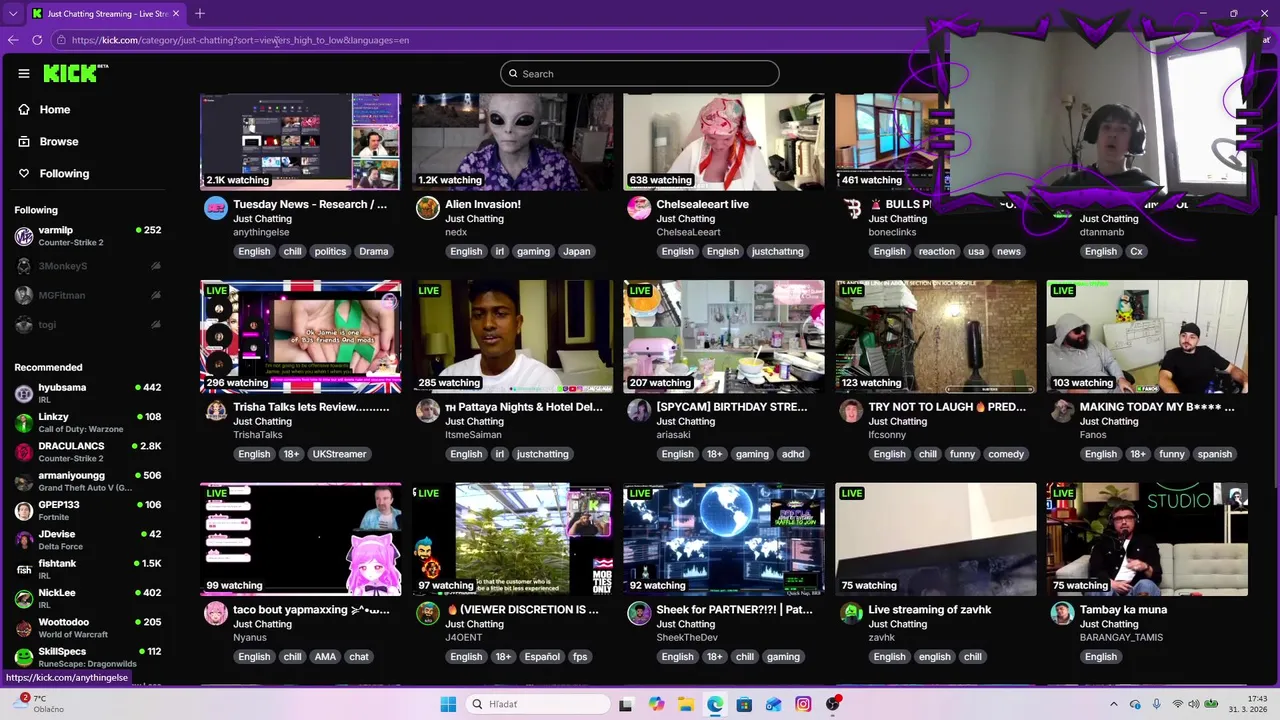Open varmilp channel in Following list
The height and width of the screenshot is (720, 1280).
coord(88,236)
